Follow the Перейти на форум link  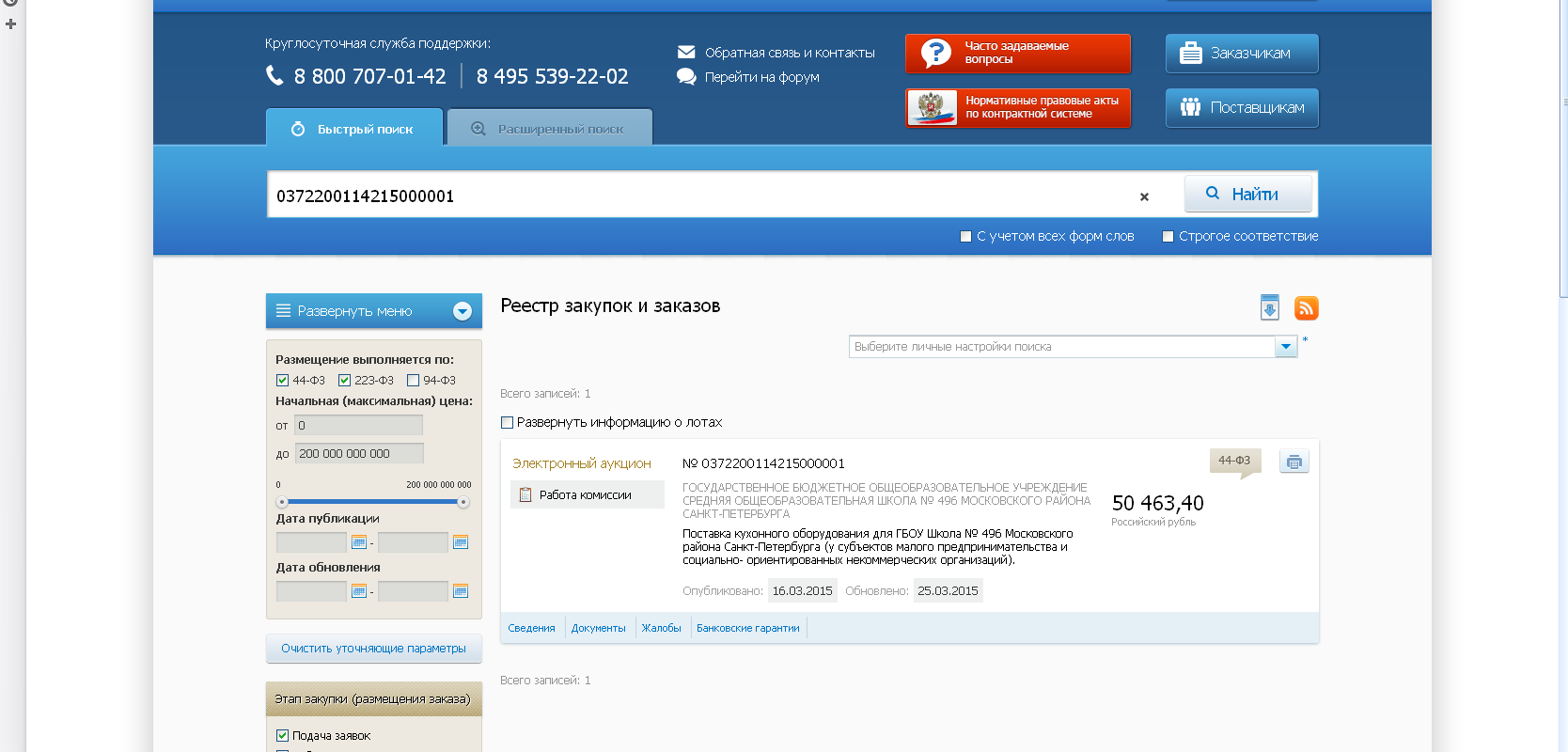[x=762, y=77]
